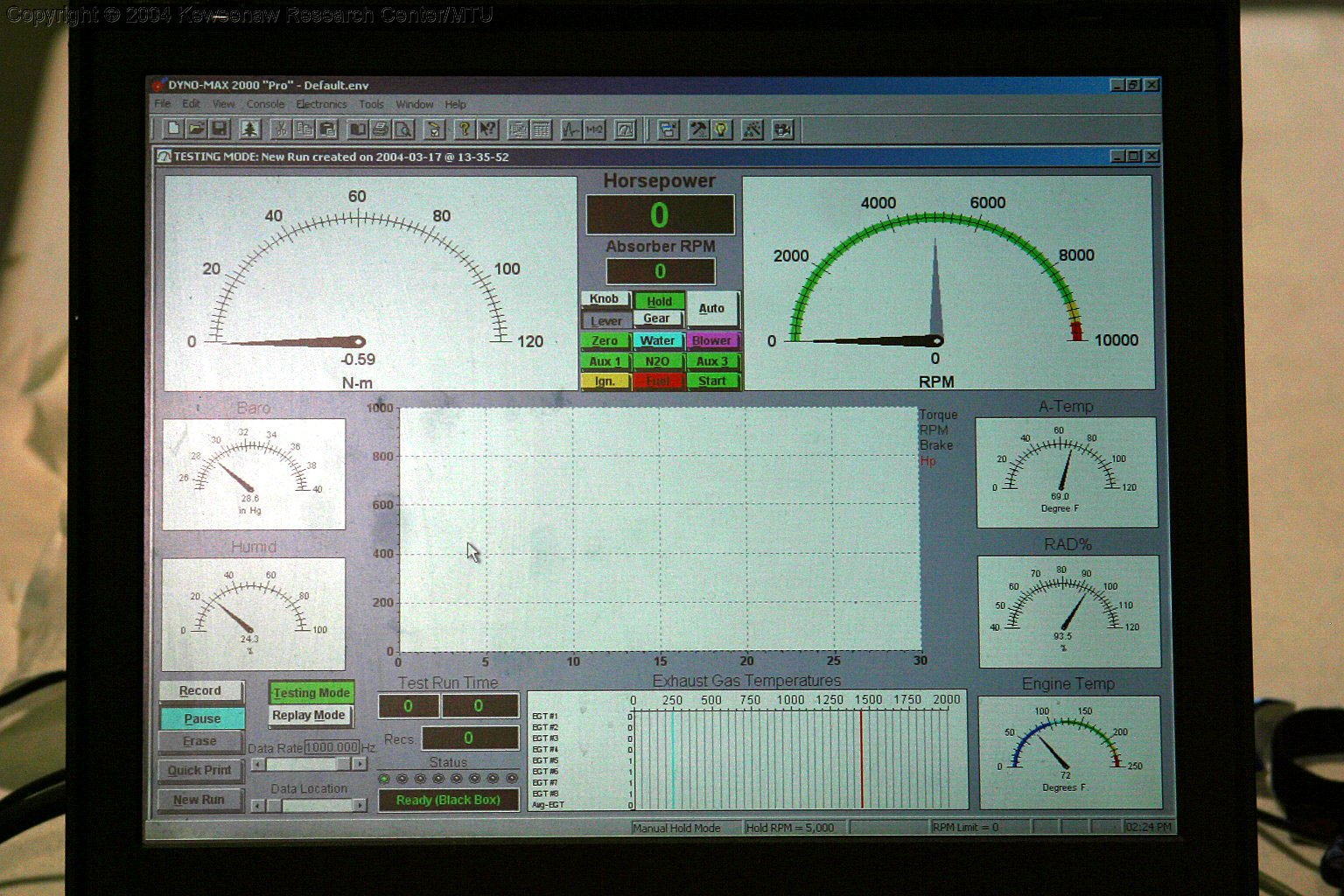
Task: Click the Data Location slider left arrow
Action: click(258, 805)
